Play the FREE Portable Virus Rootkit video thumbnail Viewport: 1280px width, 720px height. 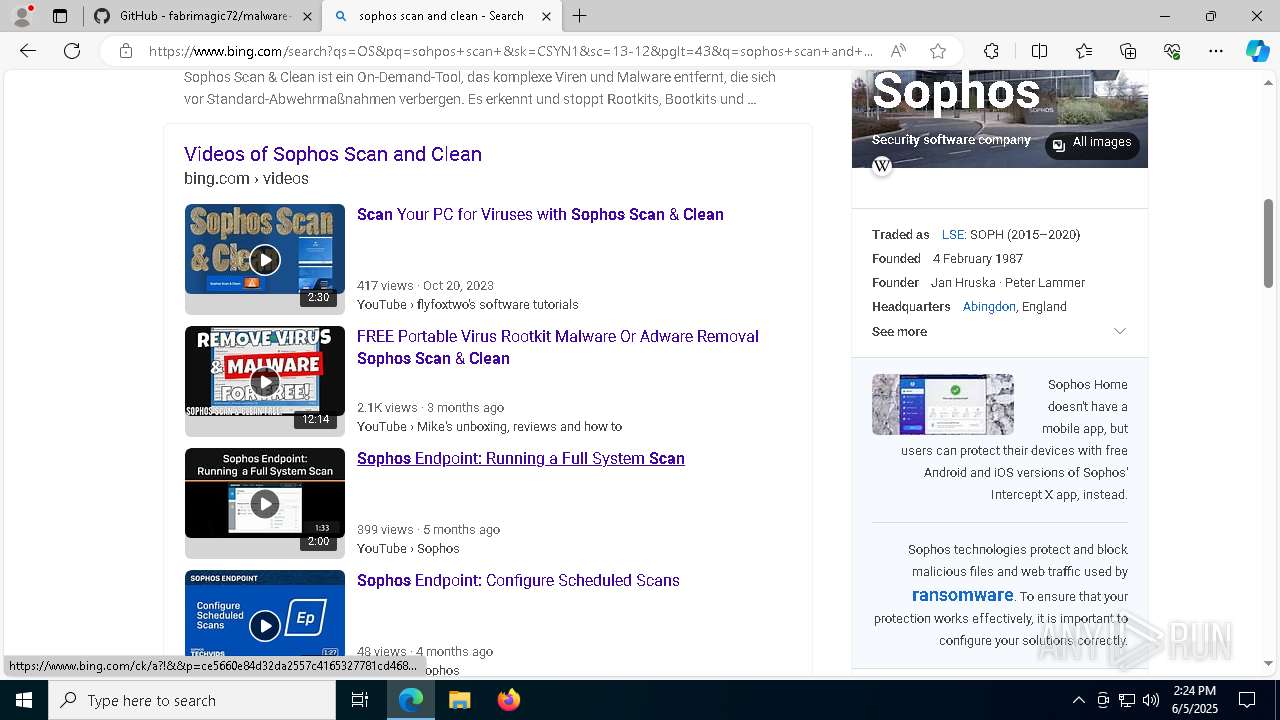(x=265, y=381)
